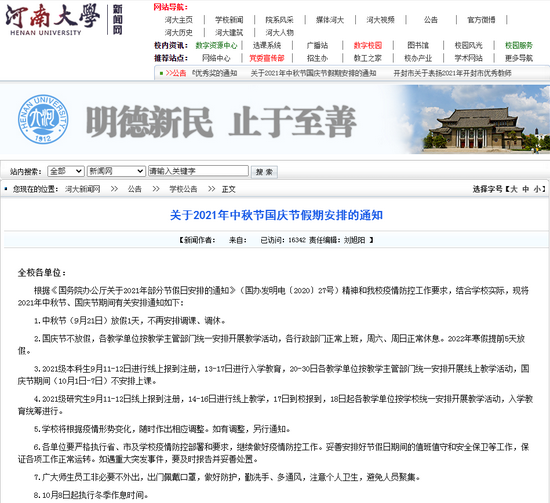Click 正文 in the breadcrumb
Image resolution: width=550 pixels, height=503 pixels.
229,189
